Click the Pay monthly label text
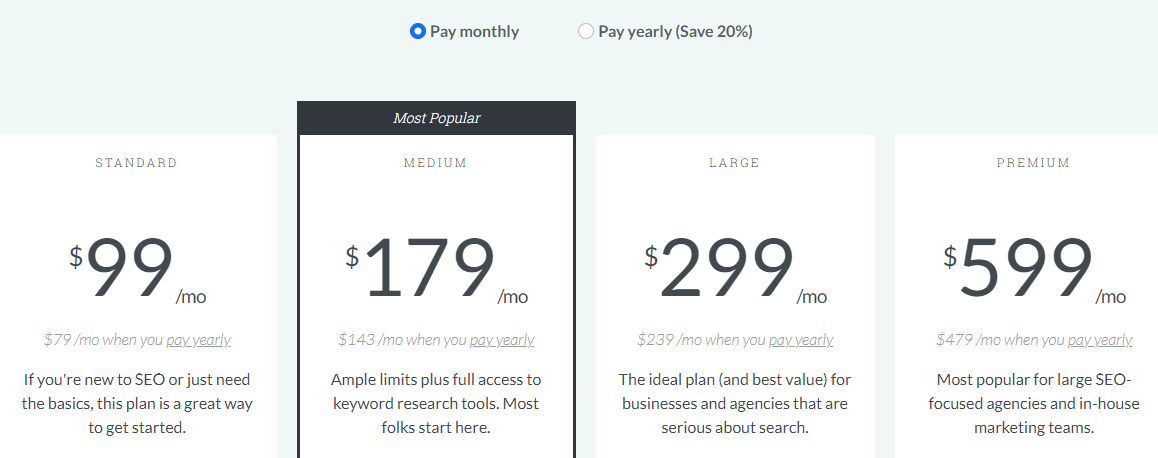 pos(474,31)
